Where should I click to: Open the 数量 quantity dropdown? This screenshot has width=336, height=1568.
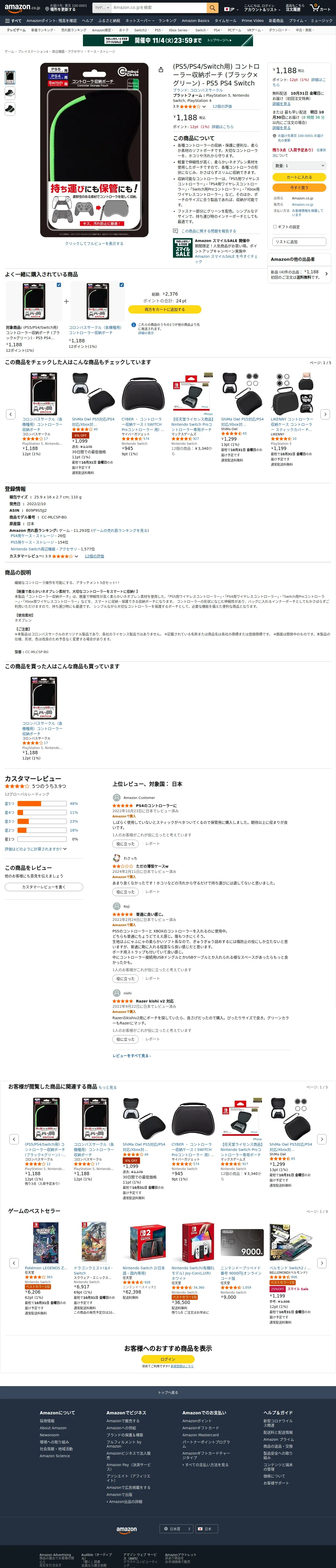[299, 166]
